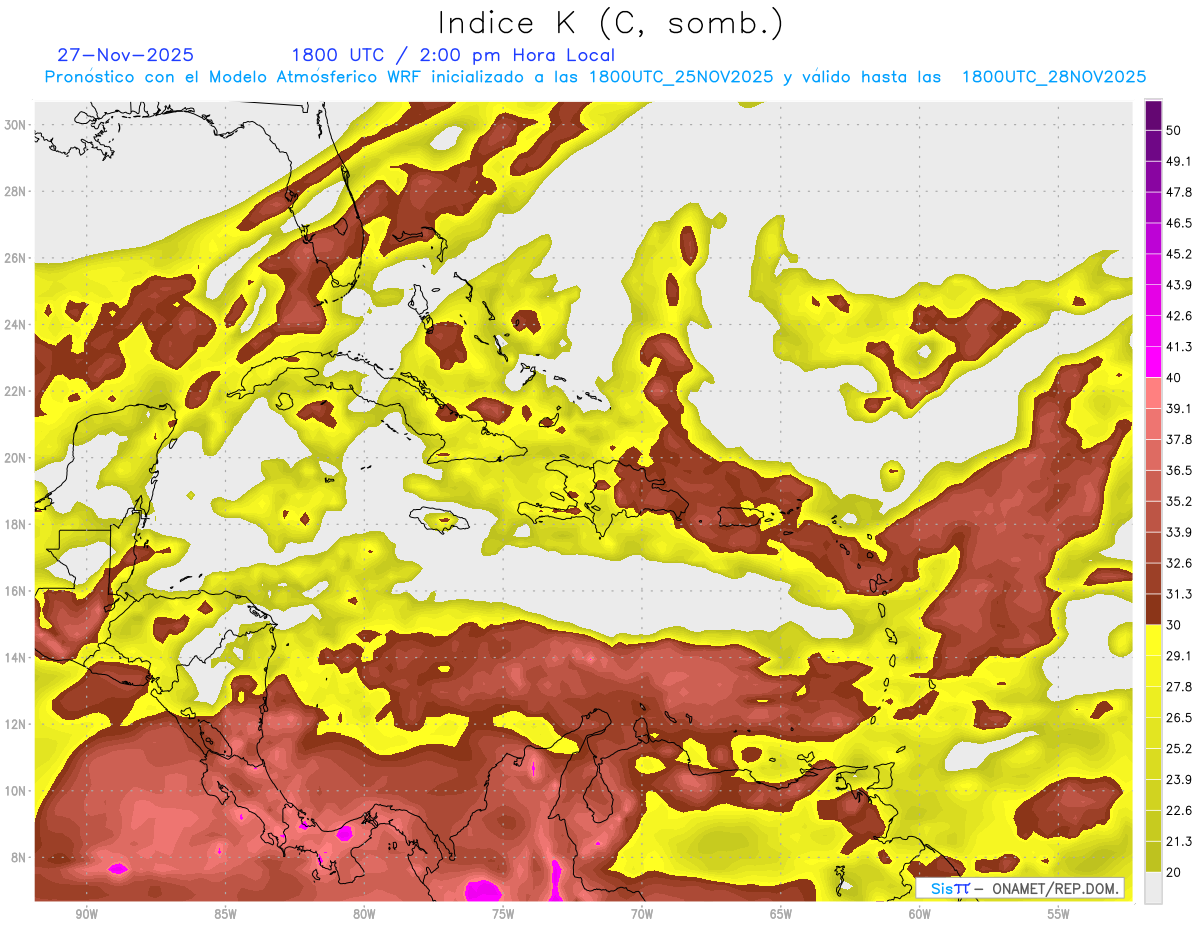Click the colorbar value label "32.6"
Viewport: 1200px width, 927px height.
1179,563
